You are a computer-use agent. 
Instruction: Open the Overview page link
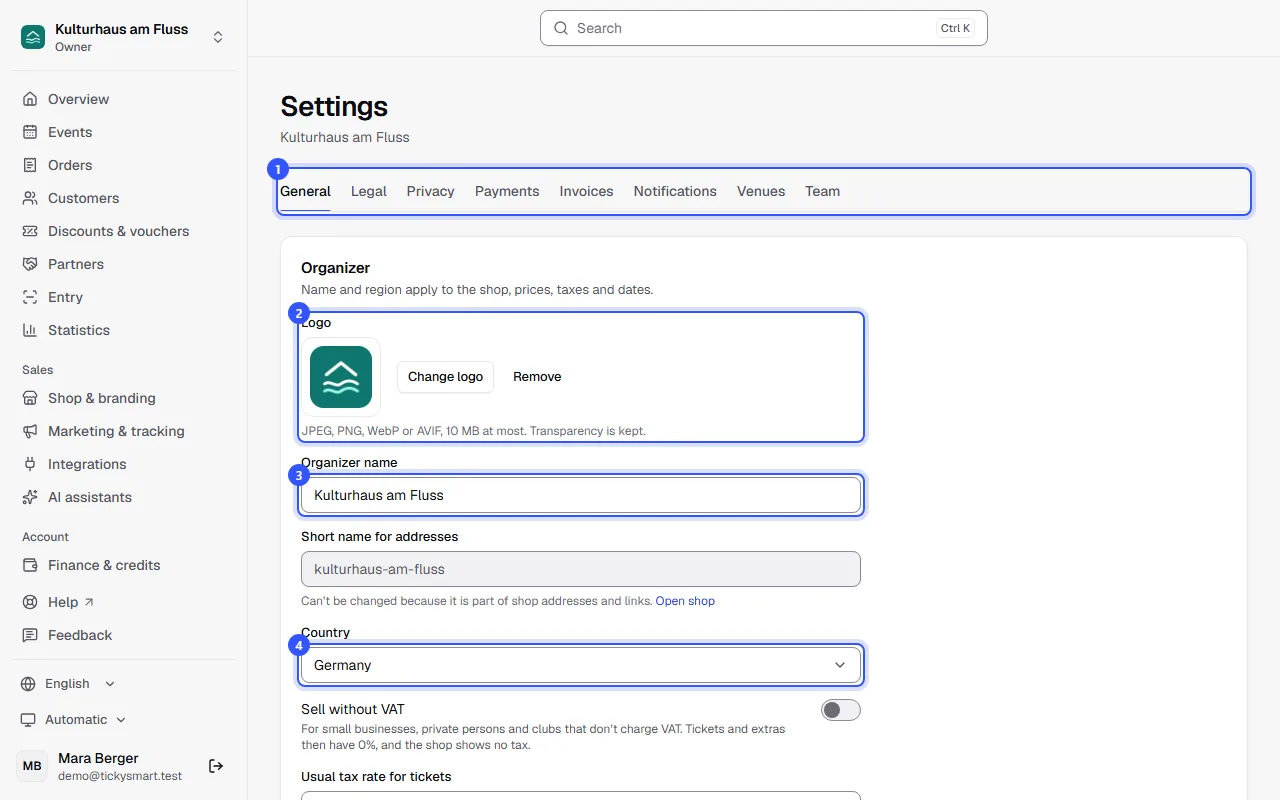click(x=124, y=99)
